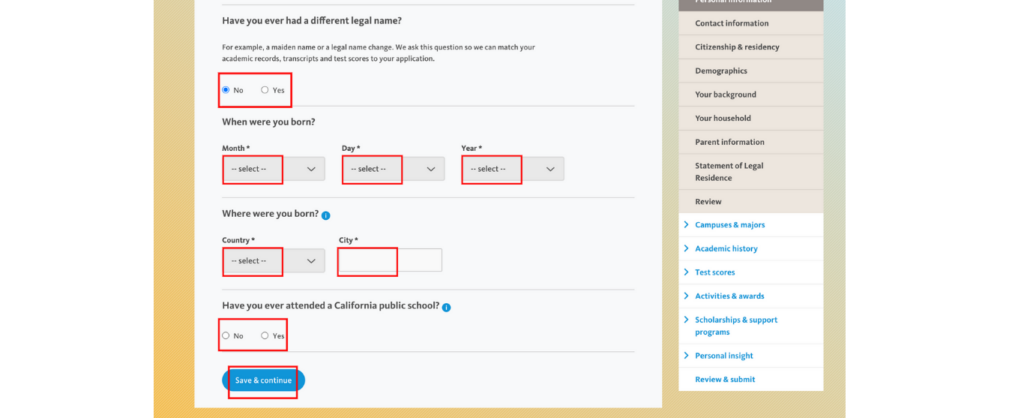Open Your background section

751,95
